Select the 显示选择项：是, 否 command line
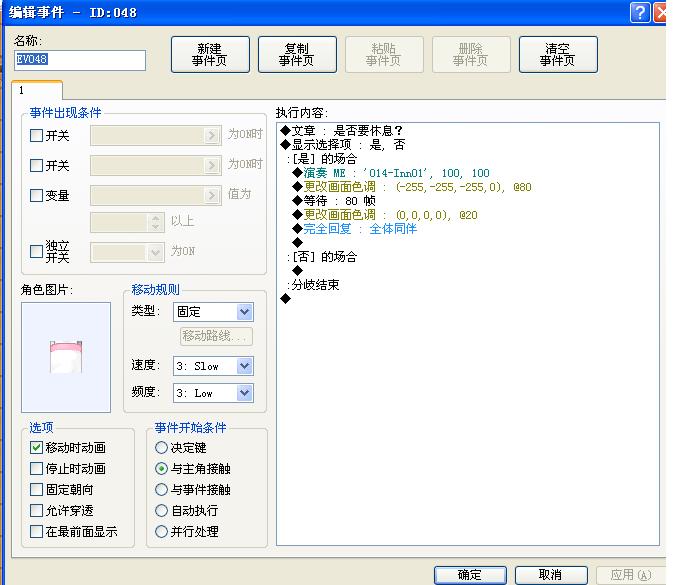 coord(343,145)
